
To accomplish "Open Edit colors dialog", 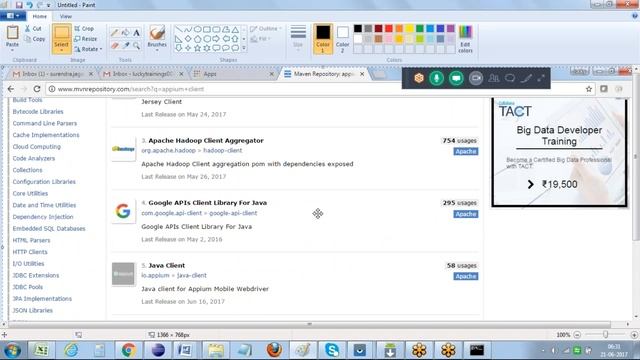I will (465, 39).
